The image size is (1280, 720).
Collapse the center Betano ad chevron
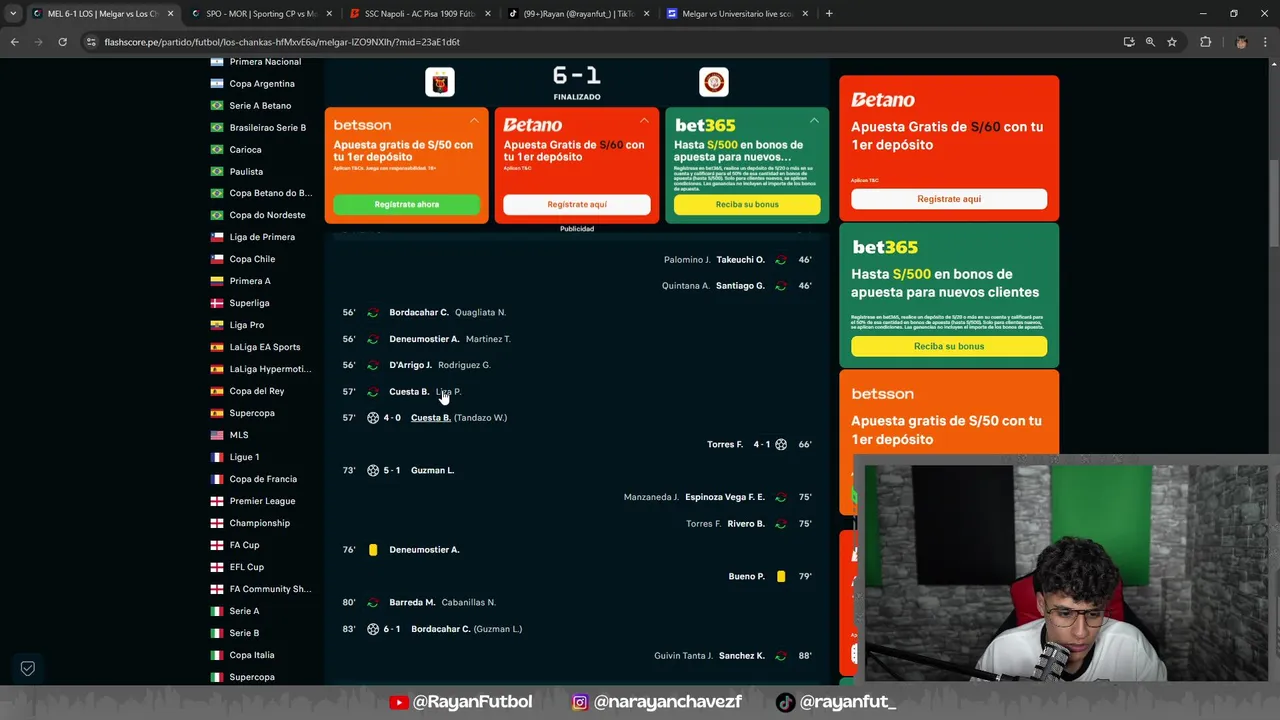coord(644,120)
